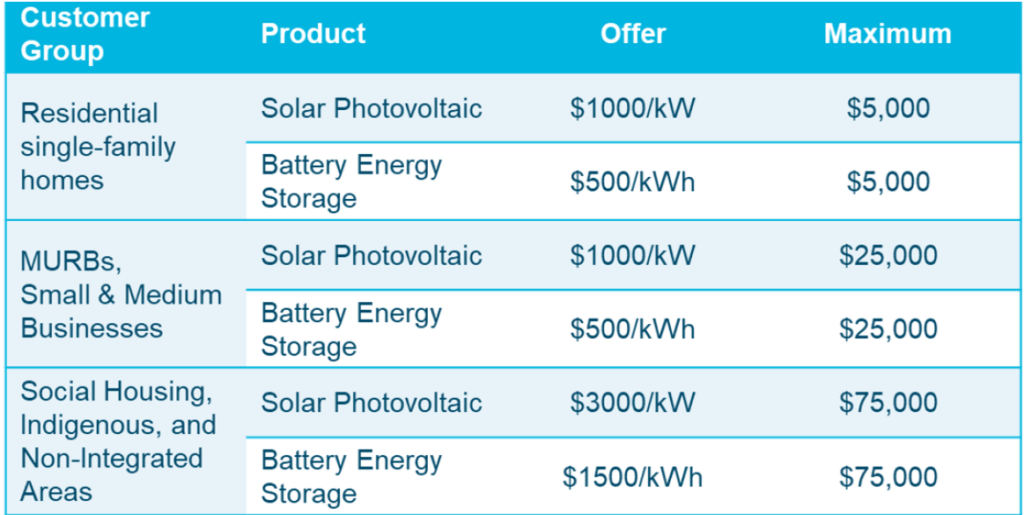Click the $5,000 maximum for Residential solar

(x=888, y=108)
